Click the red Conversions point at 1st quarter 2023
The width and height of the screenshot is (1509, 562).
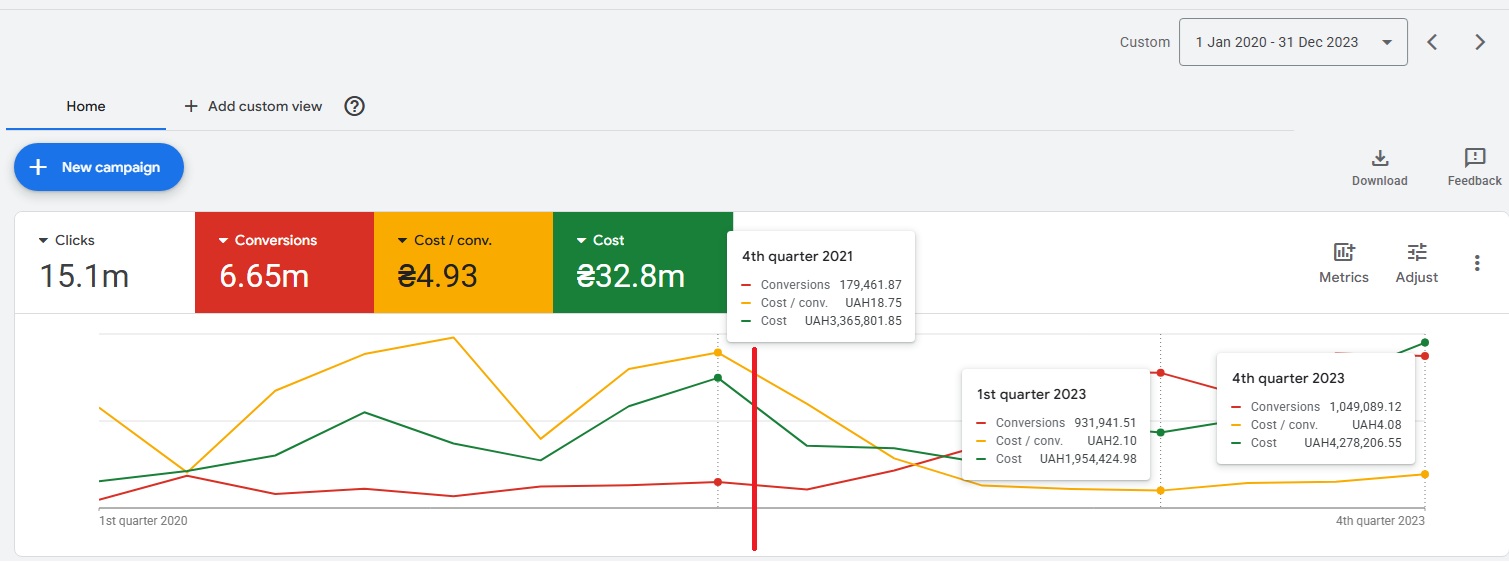1160,372
